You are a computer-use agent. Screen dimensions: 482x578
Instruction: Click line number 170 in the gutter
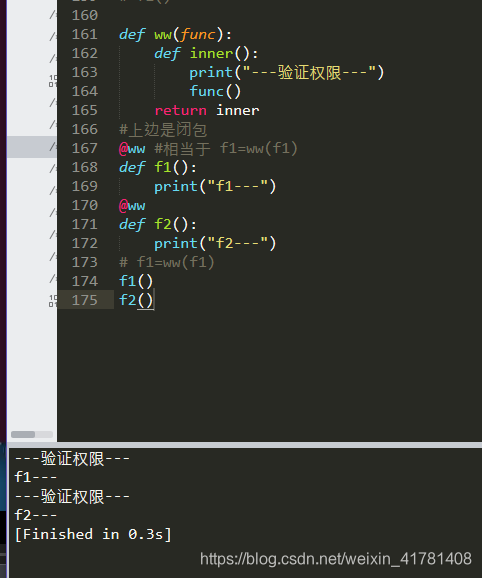click(85, 205)
